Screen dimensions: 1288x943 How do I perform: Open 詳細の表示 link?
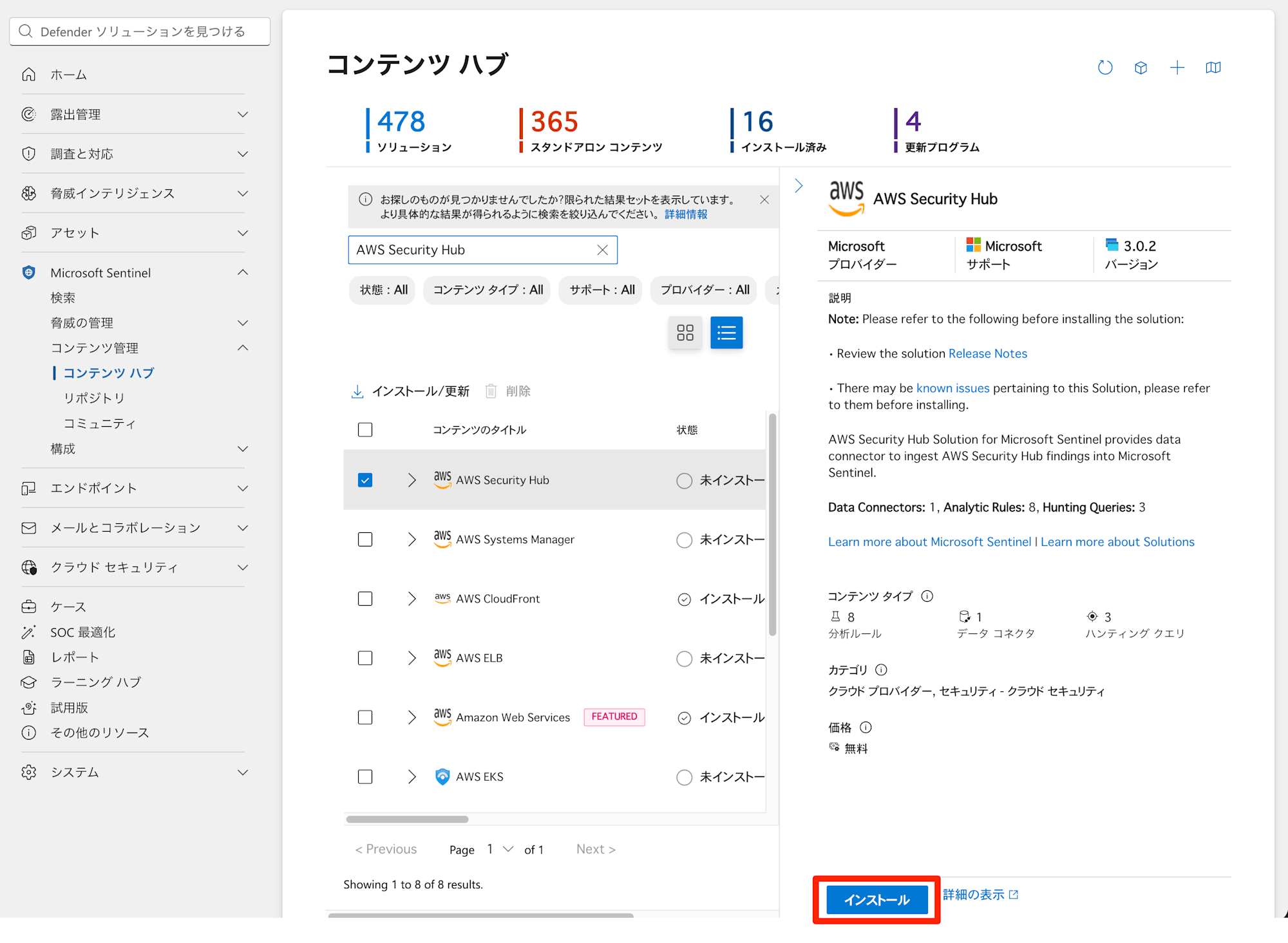click(980, 895)
